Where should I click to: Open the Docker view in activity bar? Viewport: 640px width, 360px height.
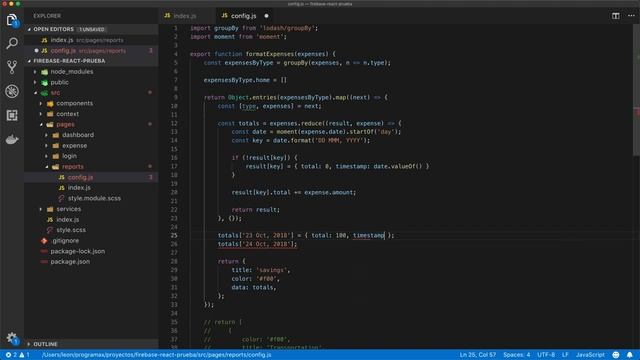(x=12, y=140)
